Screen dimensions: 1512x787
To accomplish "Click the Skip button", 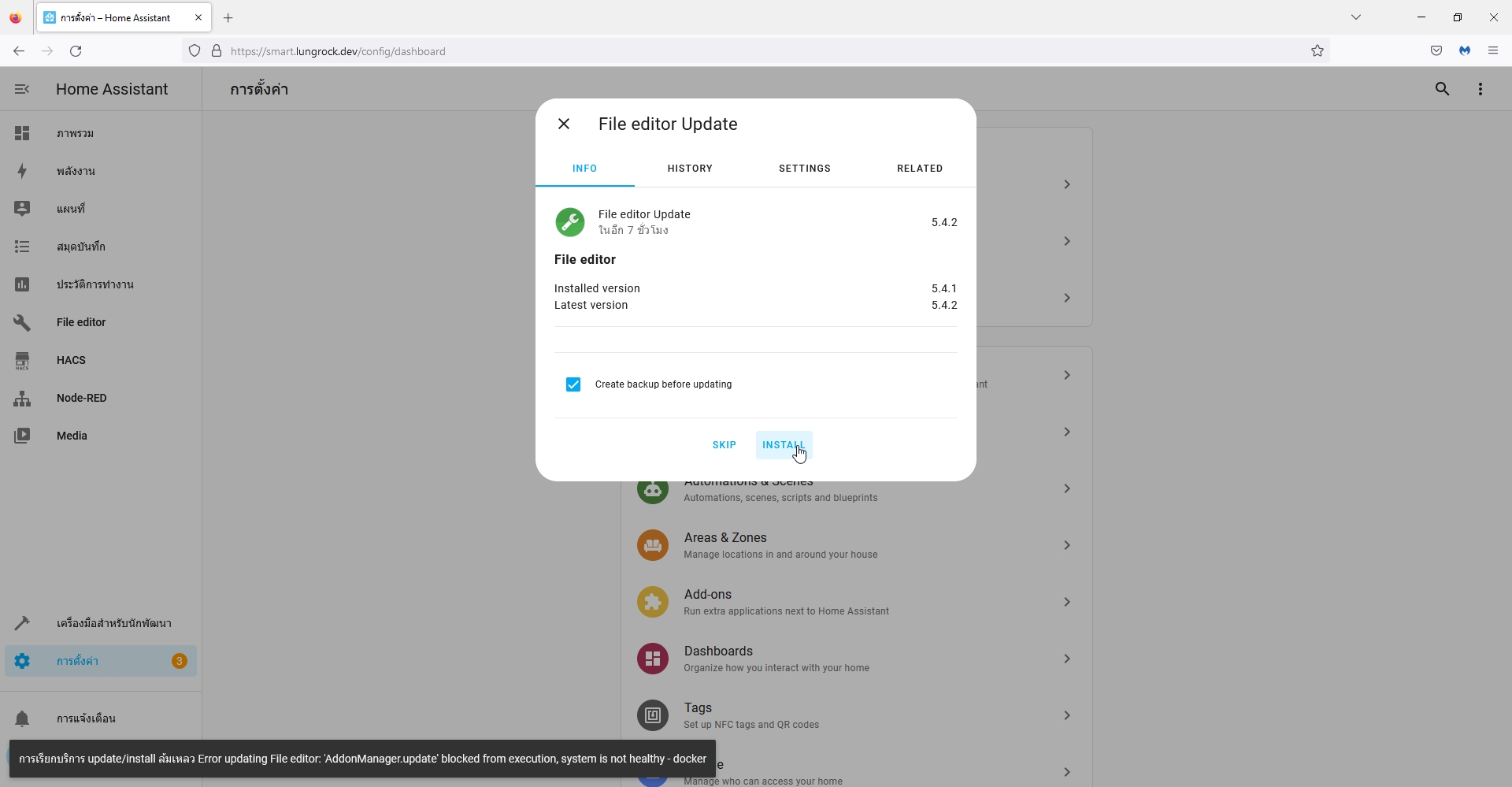I will click(x=724, y=445).
